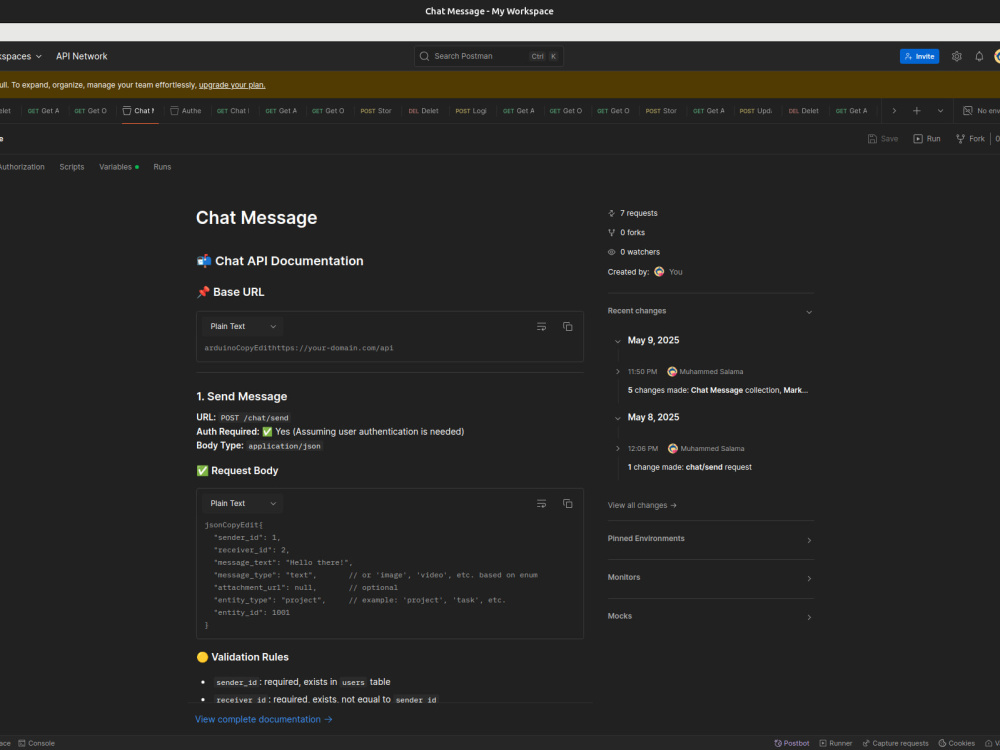
Task: Fork the collection
Action: coord(970,138)
